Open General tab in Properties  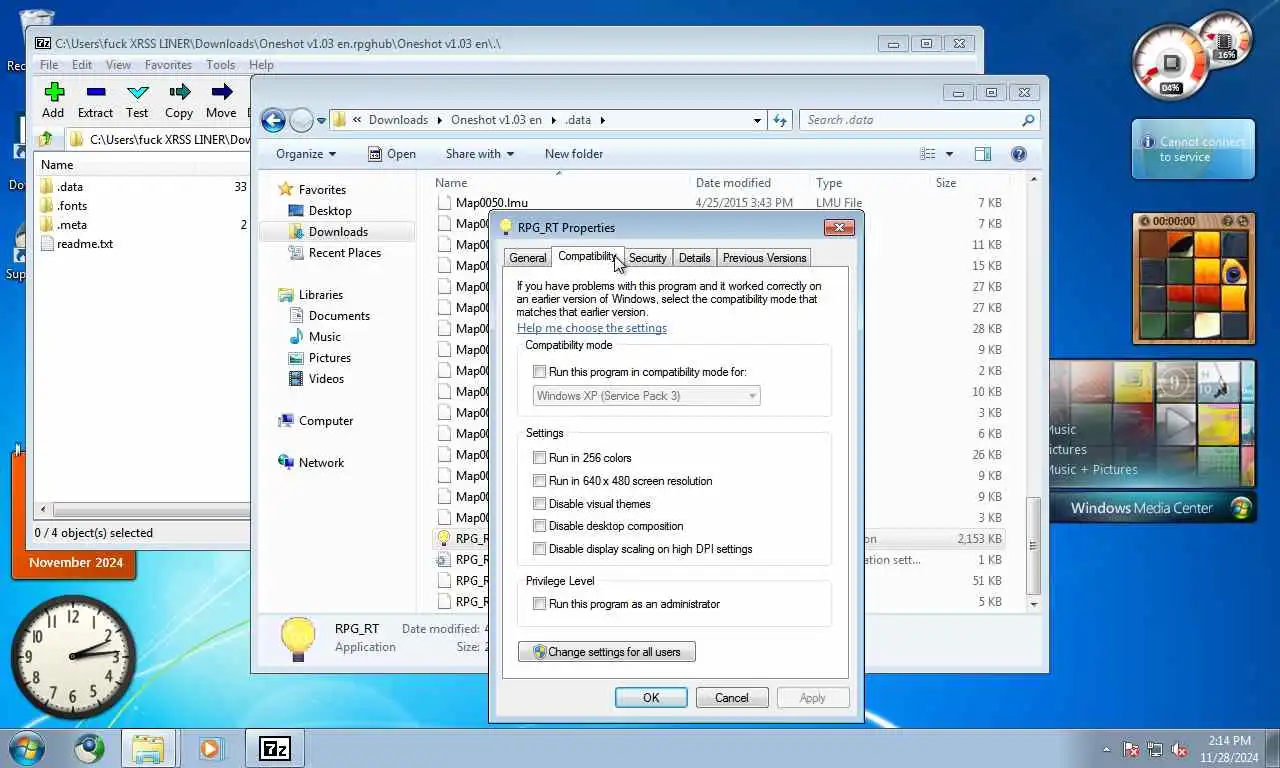[x=527, y=258]
